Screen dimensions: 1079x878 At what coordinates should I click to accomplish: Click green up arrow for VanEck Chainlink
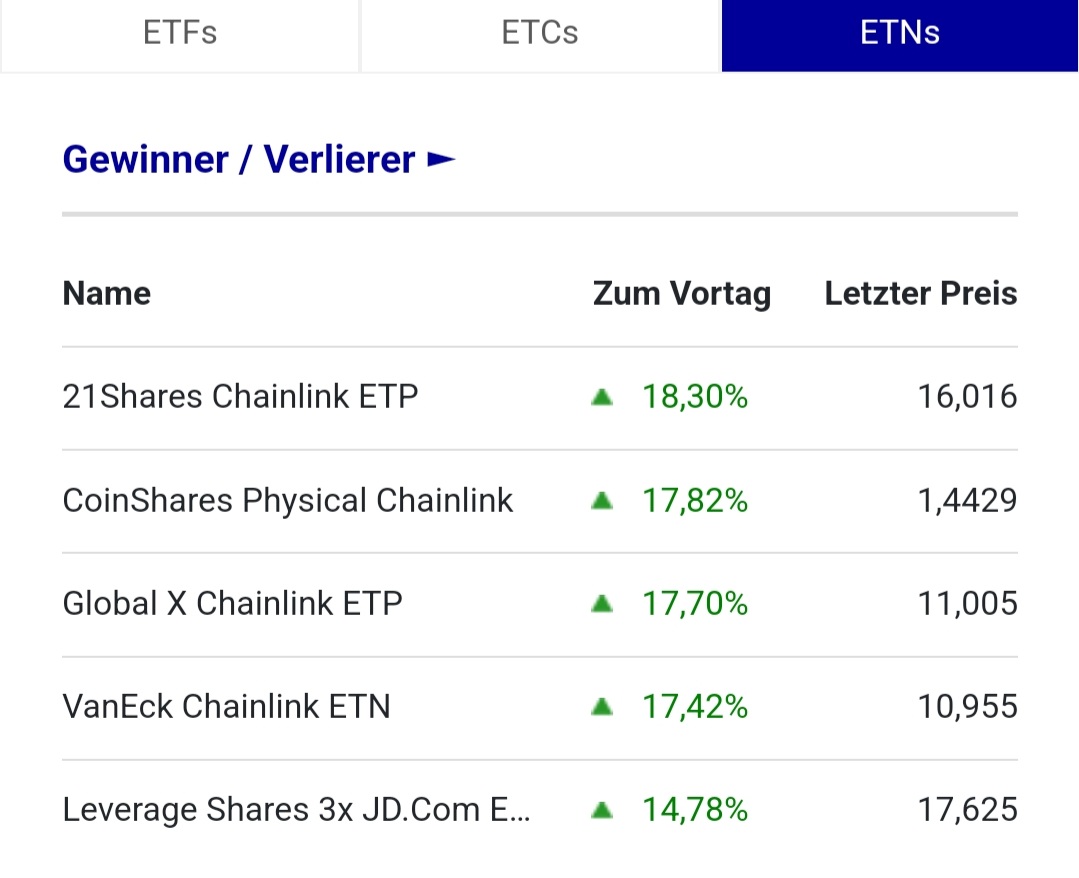pyautogui.click(x=602, y=707)
